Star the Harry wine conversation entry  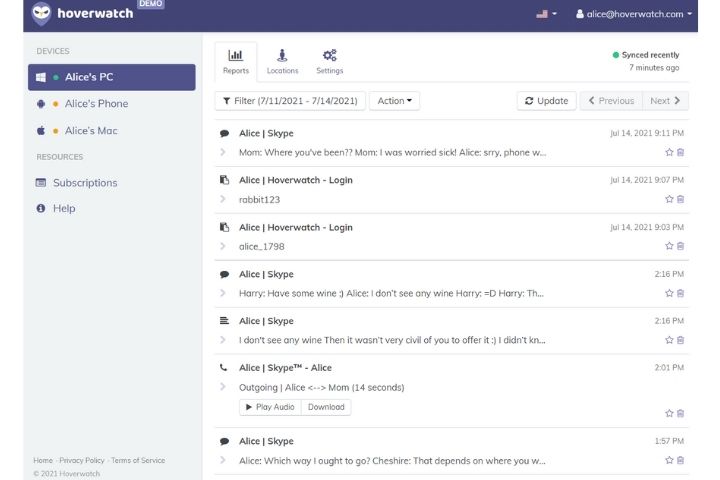(669, 293)
